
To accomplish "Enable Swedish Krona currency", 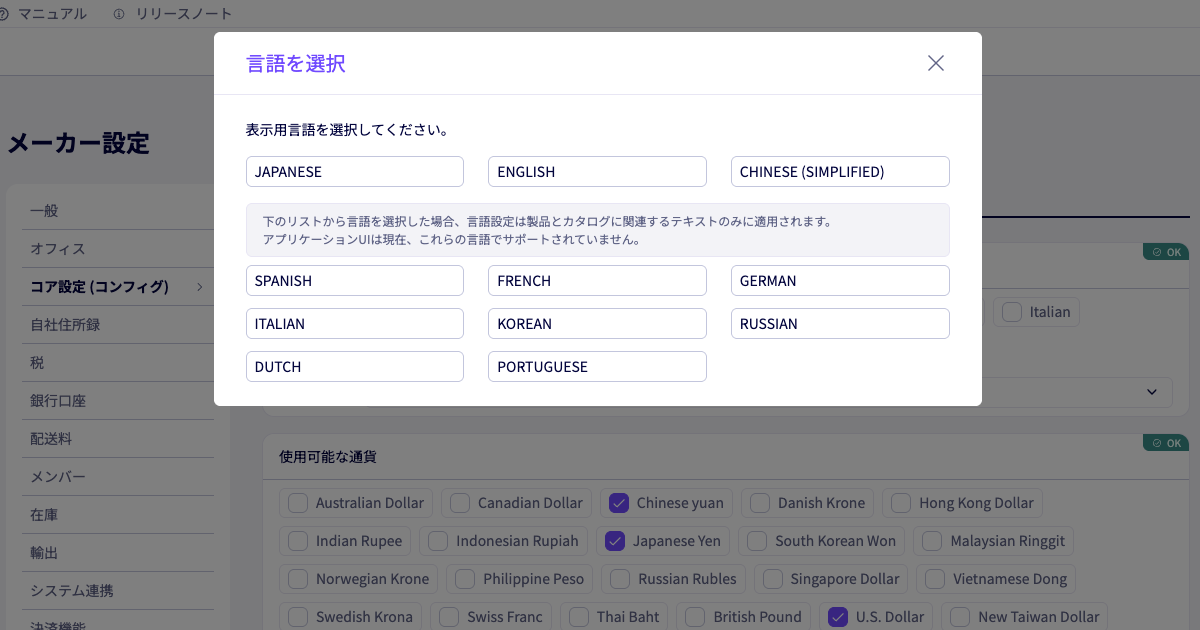I will pyautogui.click(x=298, y=617).
